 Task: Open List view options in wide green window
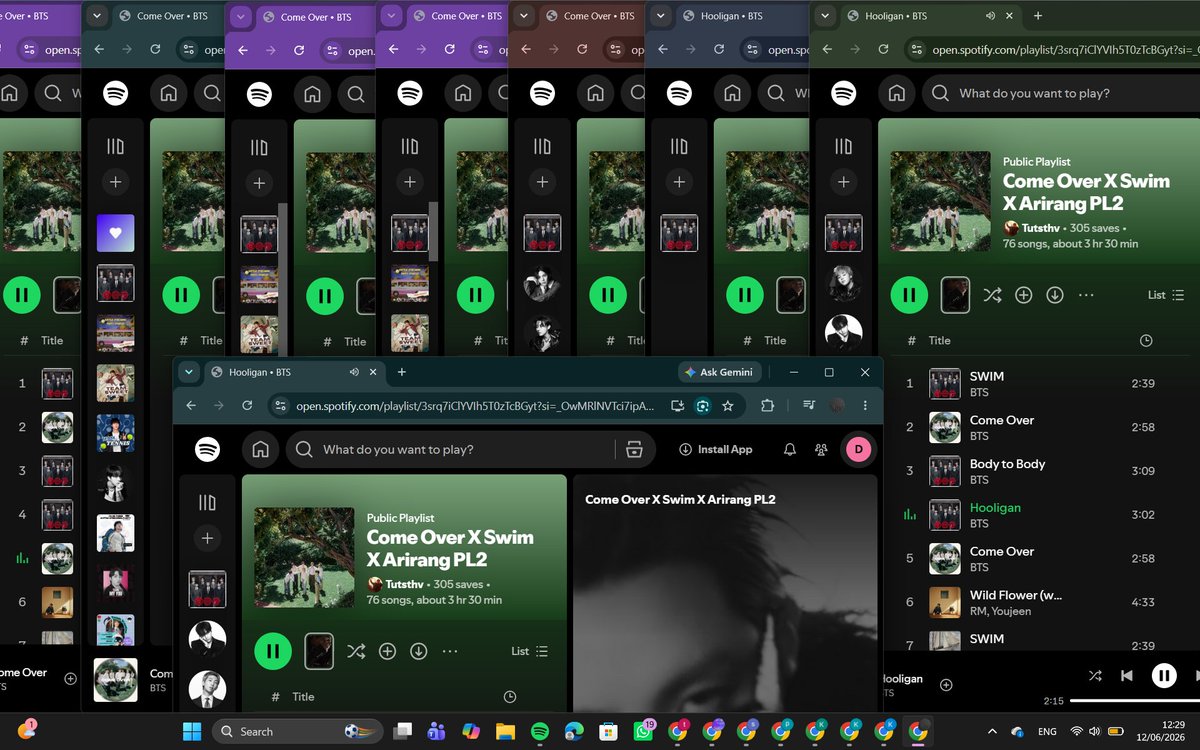1166,295
